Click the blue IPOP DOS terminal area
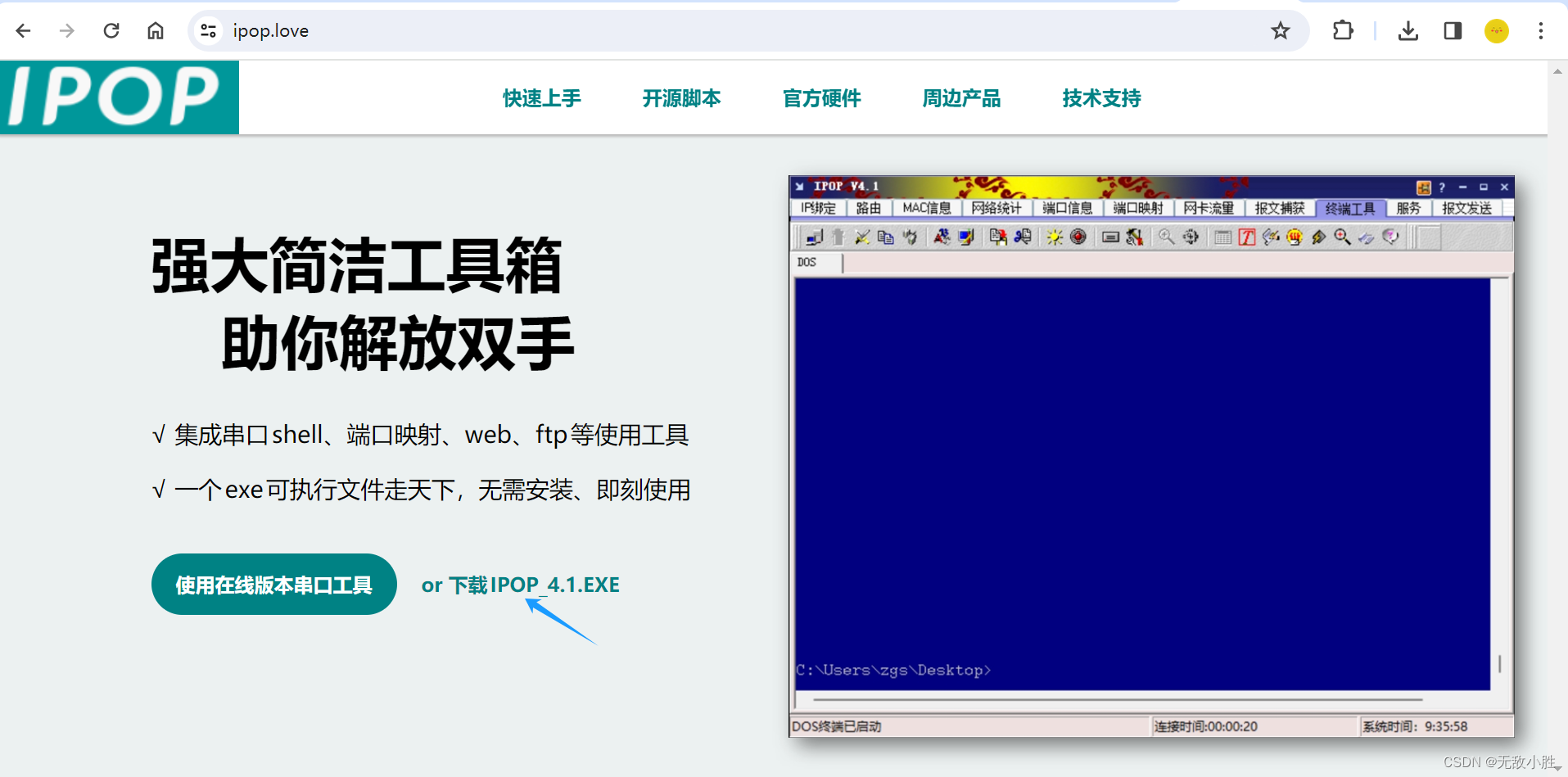This screenshot has height=777, width=1568. coord(1142,483)
